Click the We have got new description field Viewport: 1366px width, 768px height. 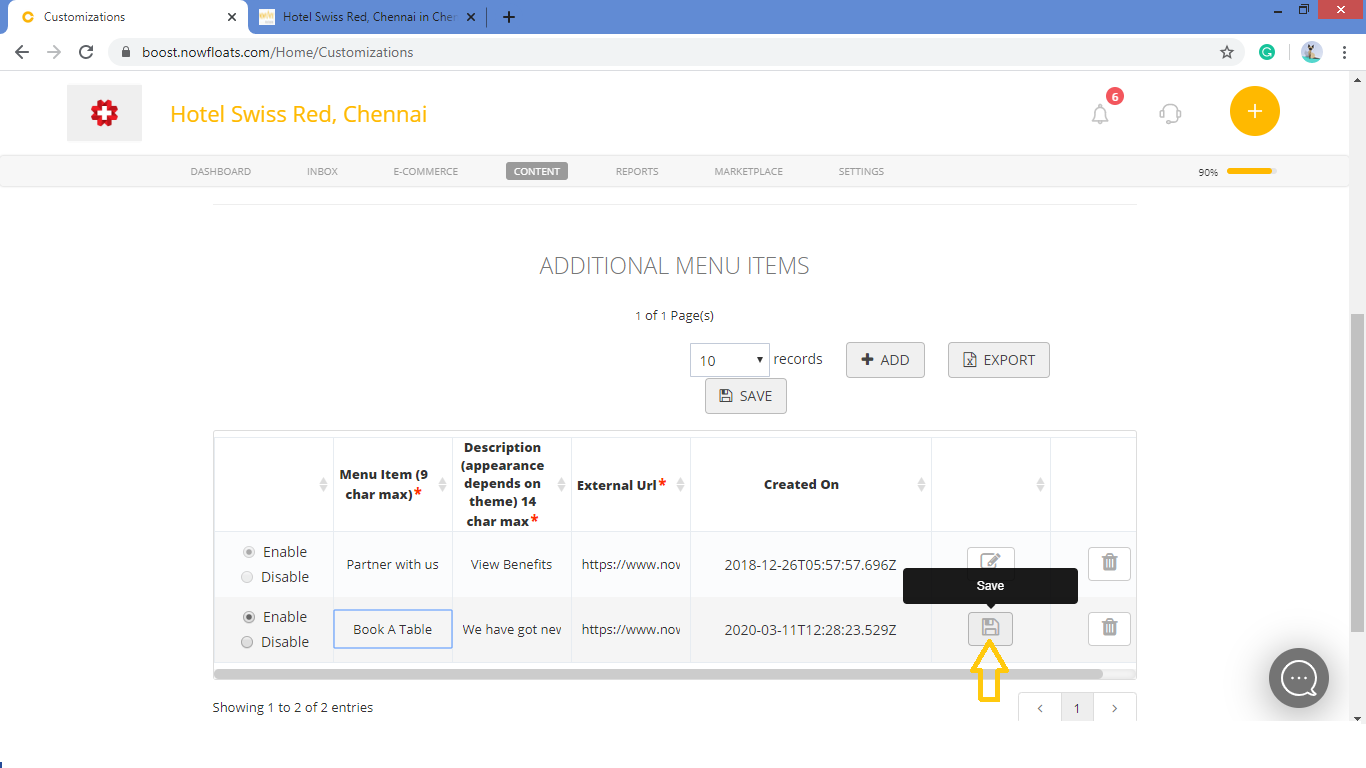(512, 629)
